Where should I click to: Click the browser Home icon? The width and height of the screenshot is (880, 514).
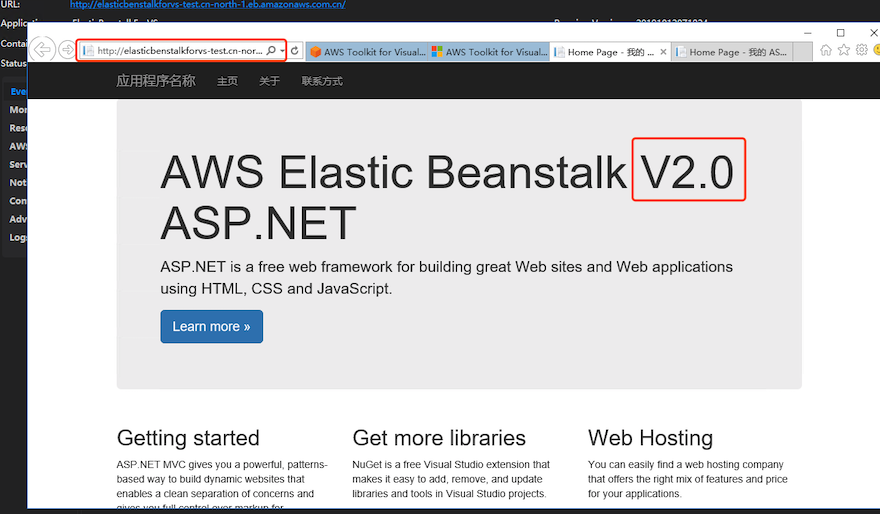(826, 50)
